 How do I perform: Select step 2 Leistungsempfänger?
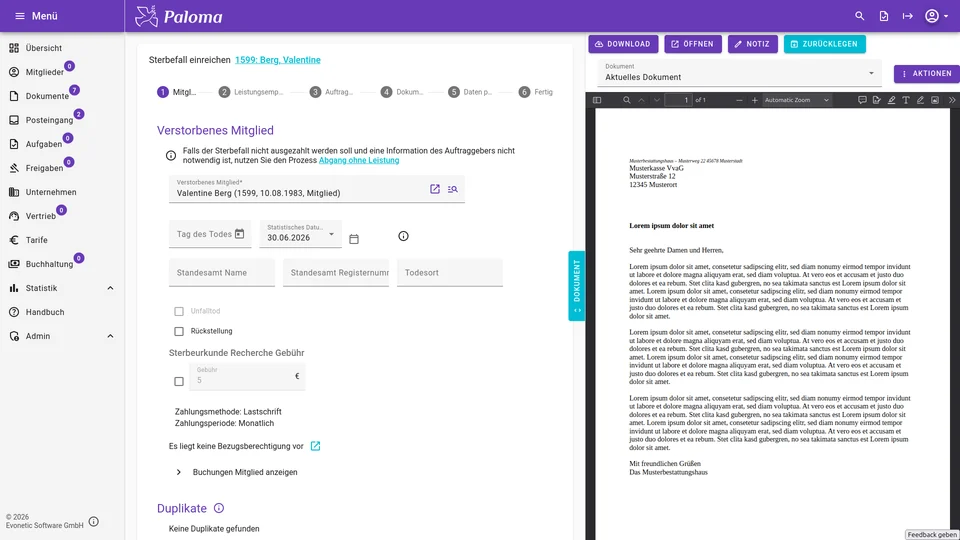click(x=251, y=92)
